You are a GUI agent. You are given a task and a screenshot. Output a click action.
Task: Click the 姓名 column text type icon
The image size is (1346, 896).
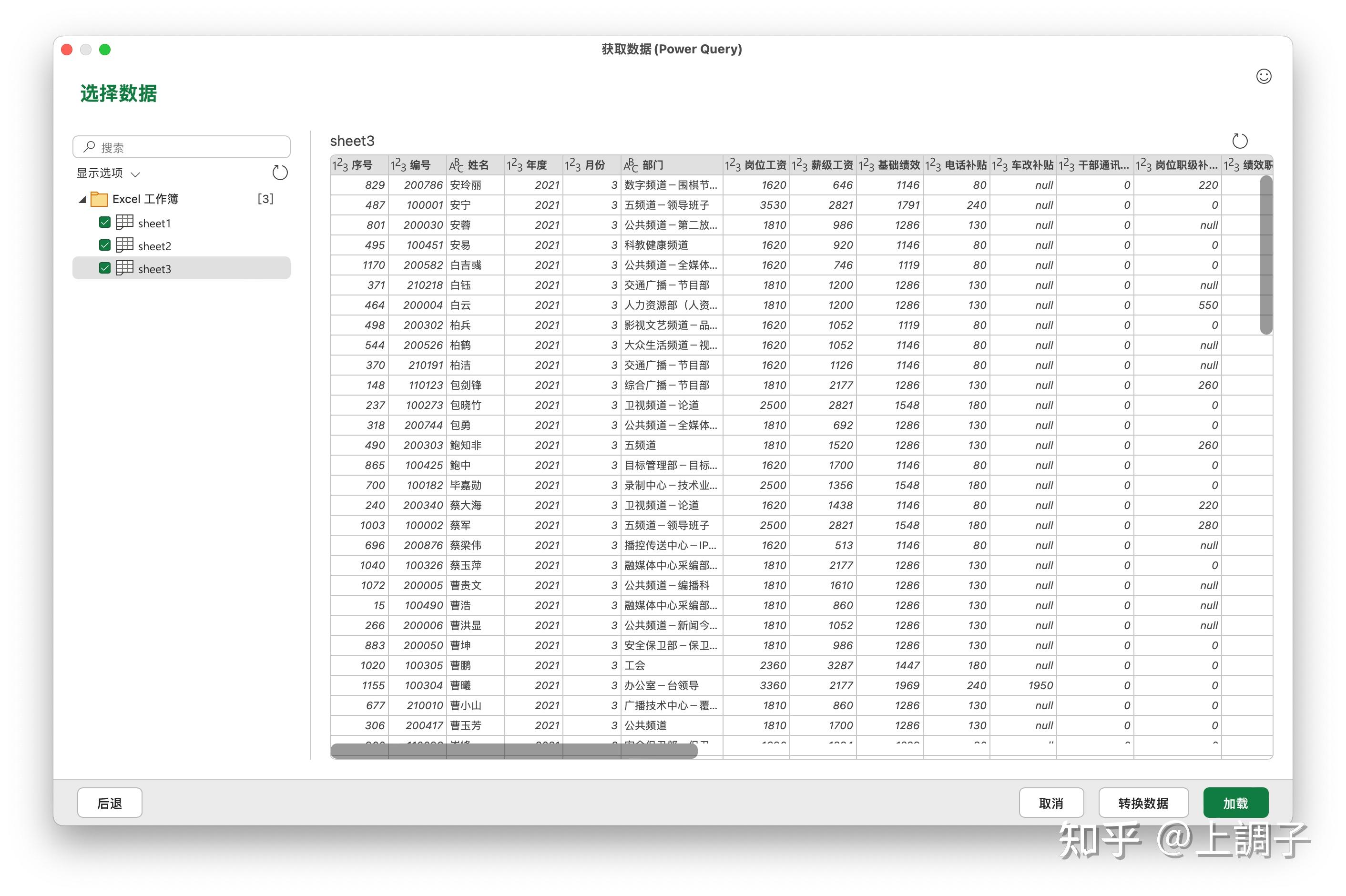click(x=456, y=165)
